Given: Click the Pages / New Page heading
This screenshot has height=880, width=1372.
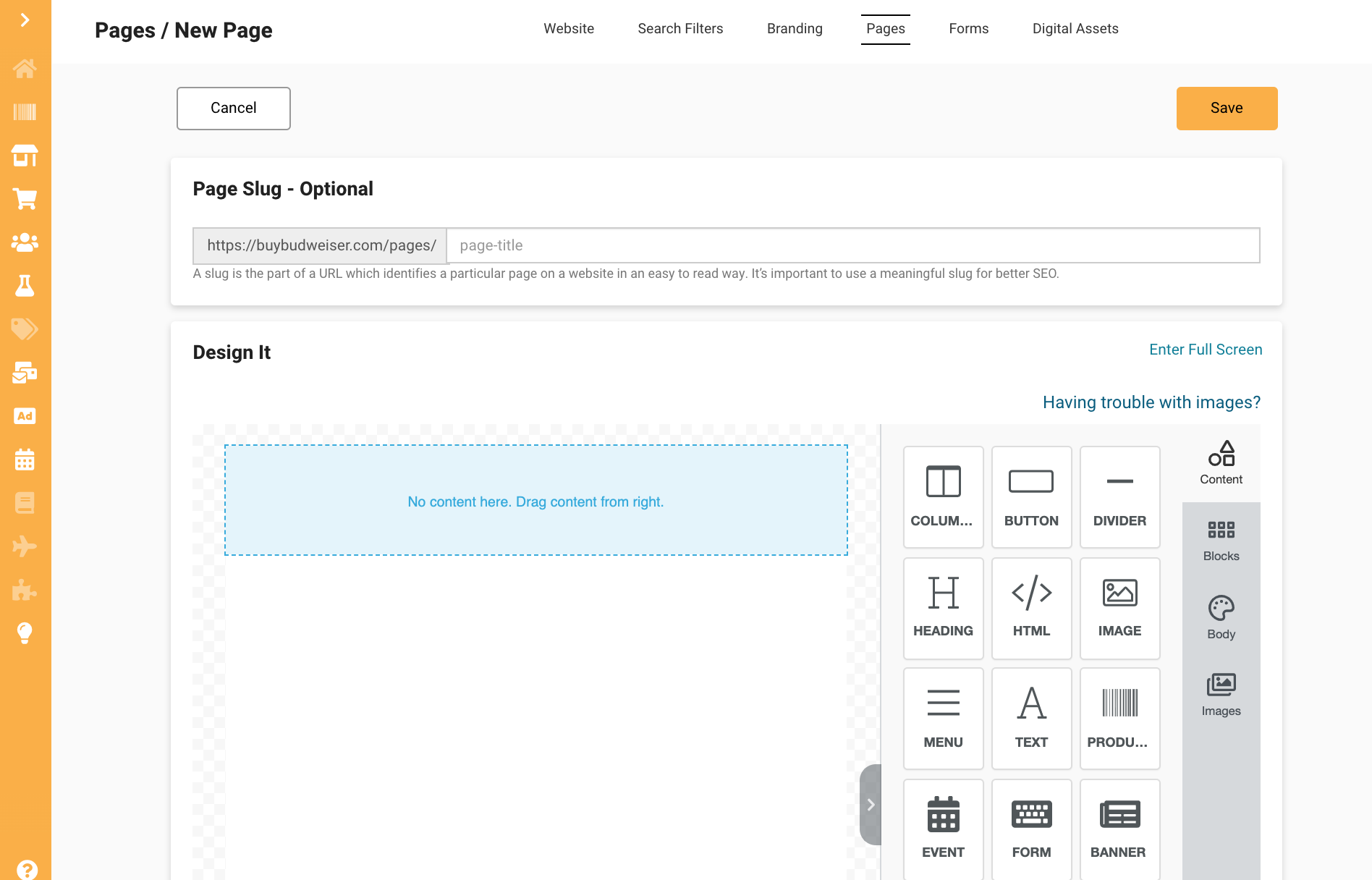Looking at the screenshot, I should tap(184, 30).
